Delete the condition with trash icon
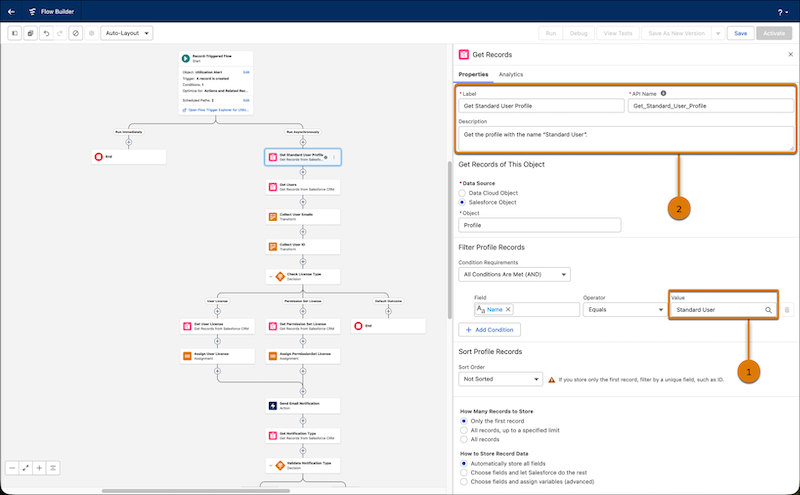 [x=787, y=310]
